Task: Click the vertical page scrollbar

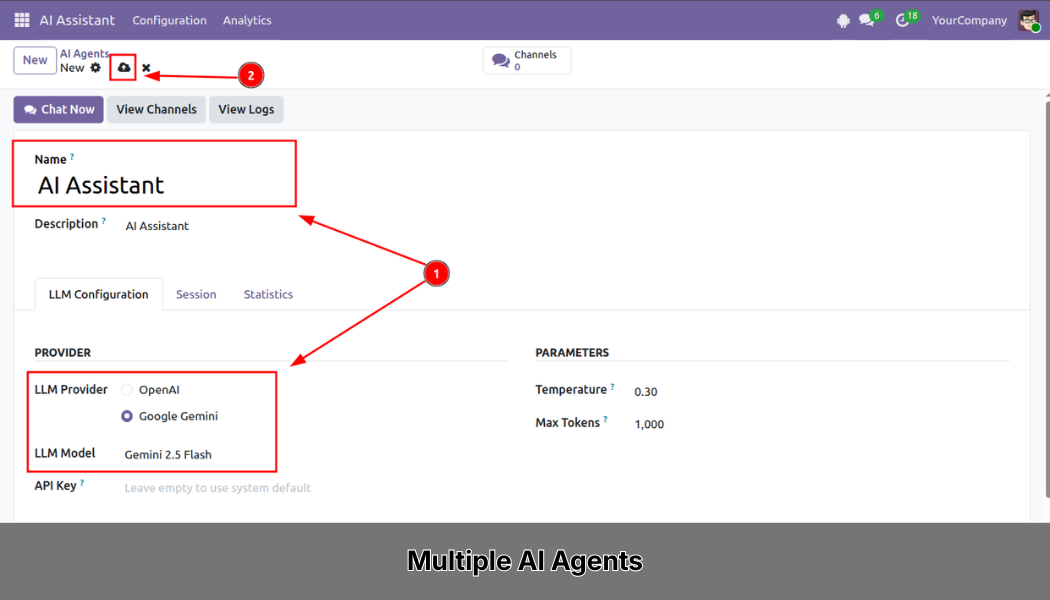Action: (1047, 298)
